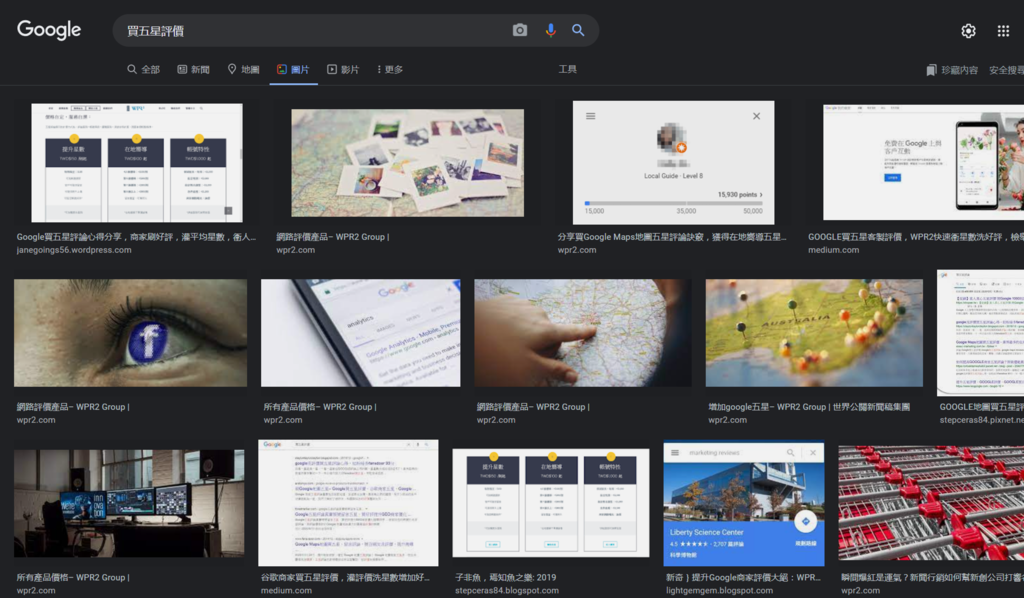The image size is (1024, 598).
Task: Search by image using the camera icon
Action: click(x=520, y=30)
